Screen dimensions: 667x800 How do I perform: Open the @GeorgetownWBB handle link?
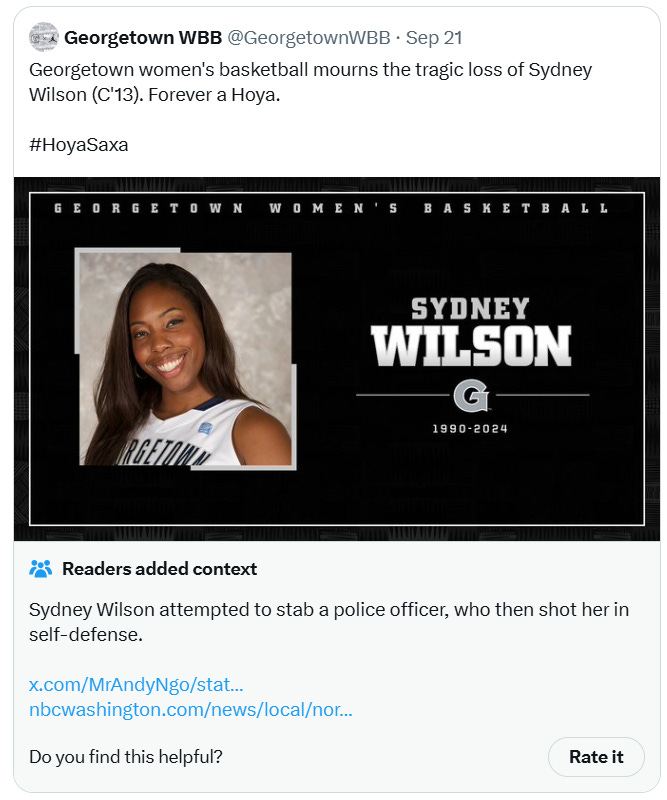point(309,37)
